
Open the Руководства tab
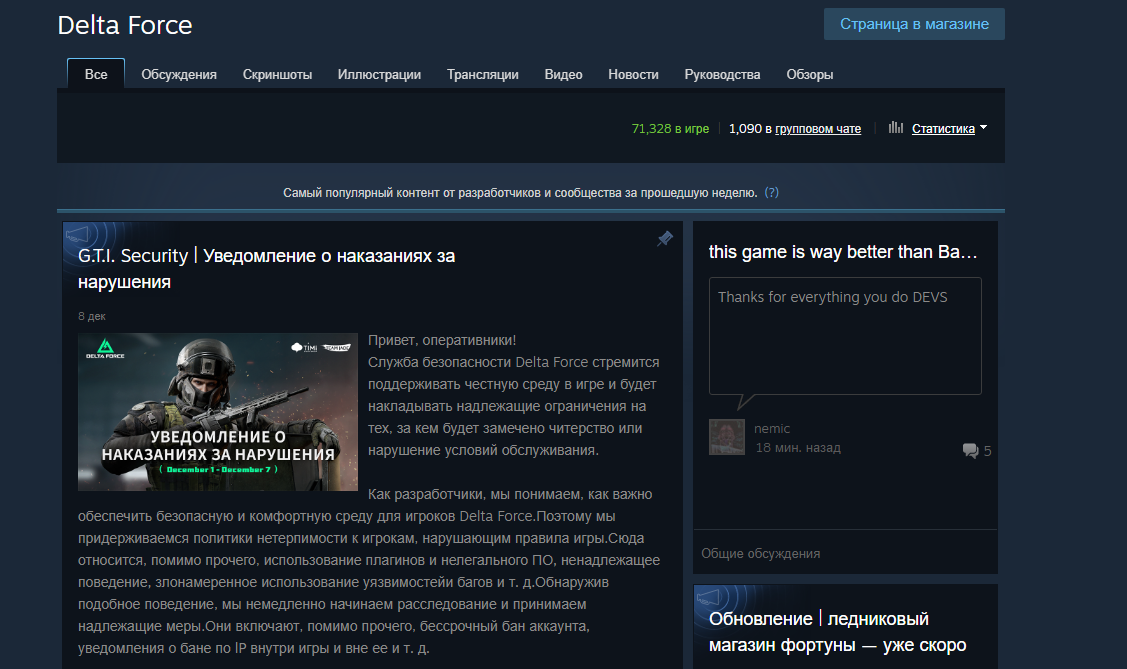(722, 74)
